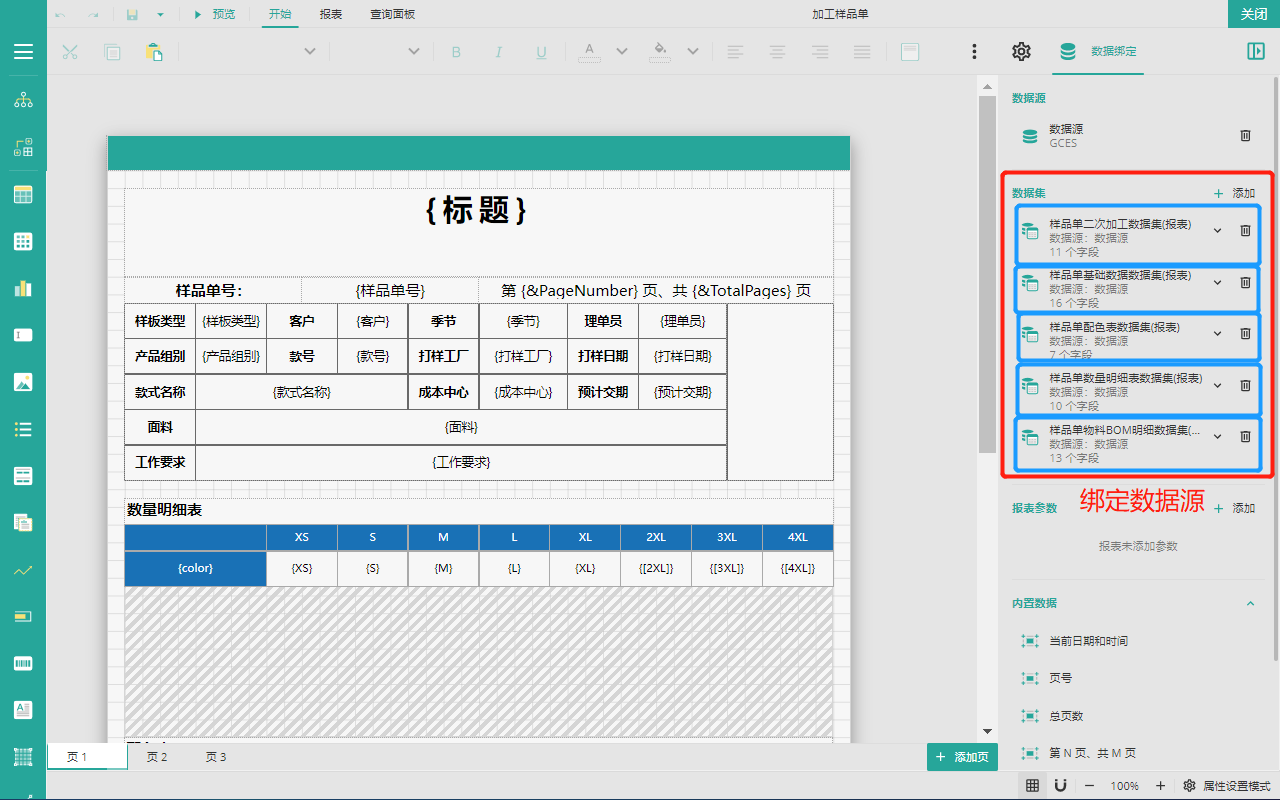1280x800 pixels.
Task: Select the image control in sidebar
Action: (x=23, y=382)
